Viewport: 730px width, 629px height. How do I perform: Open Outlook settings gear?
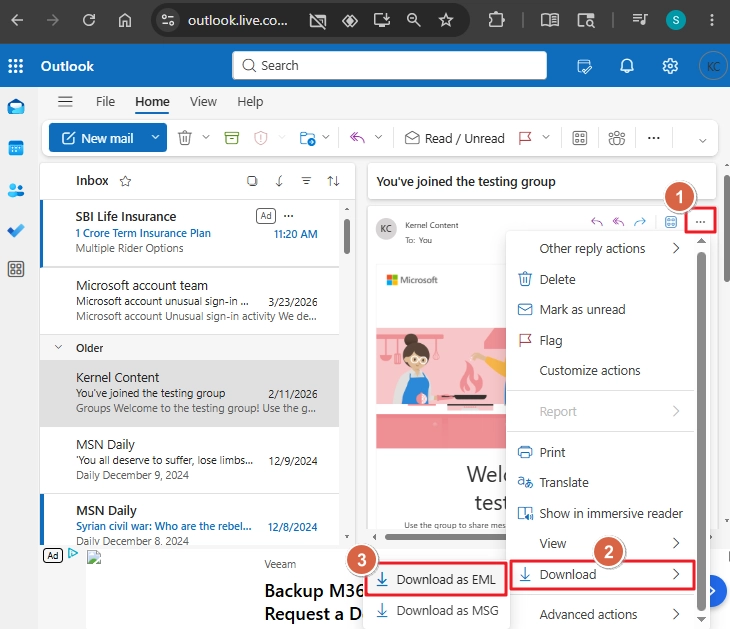[670, 66]
